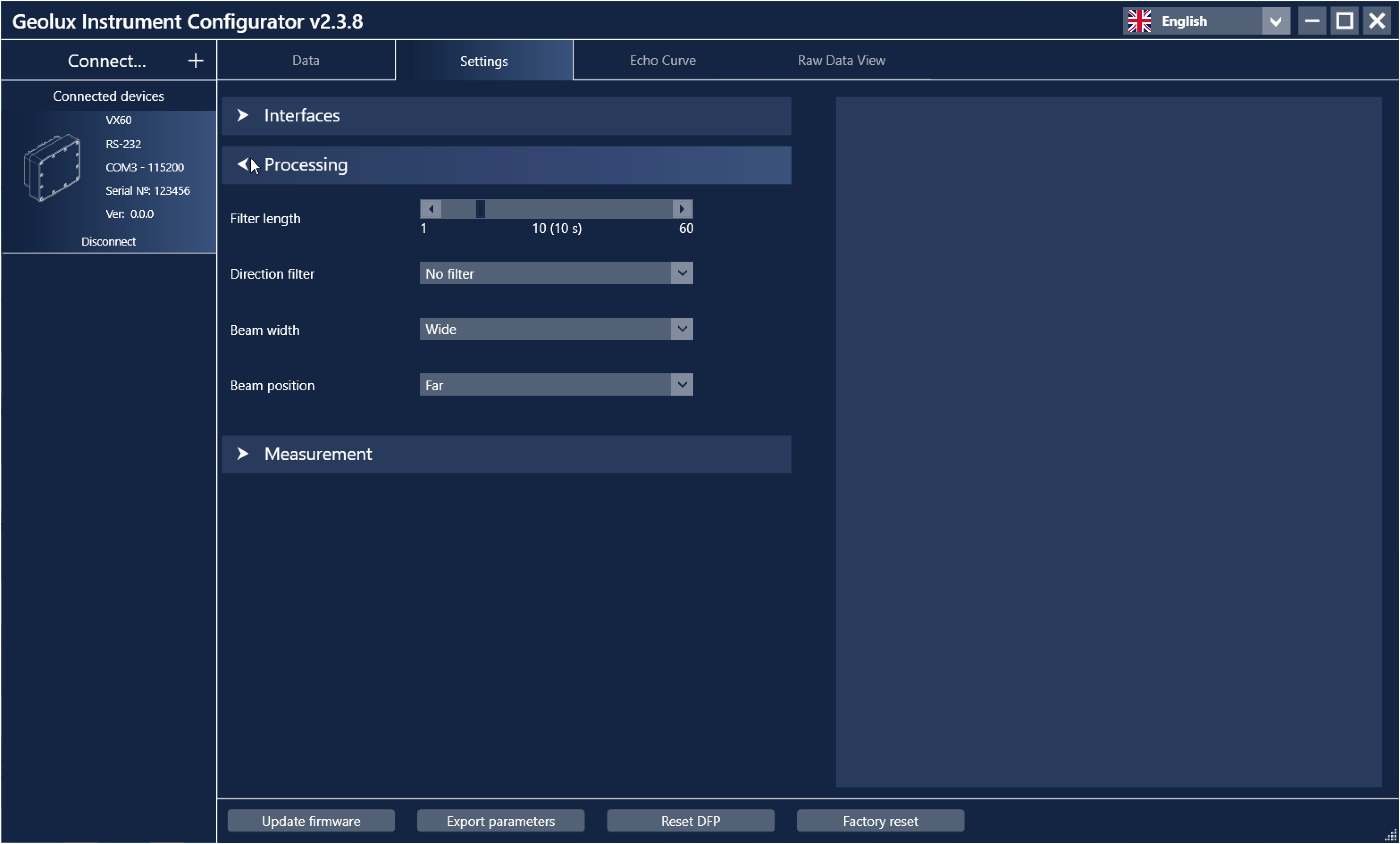Click the slider right arrow button
1400x844 pixels.
tap(682, 209)
